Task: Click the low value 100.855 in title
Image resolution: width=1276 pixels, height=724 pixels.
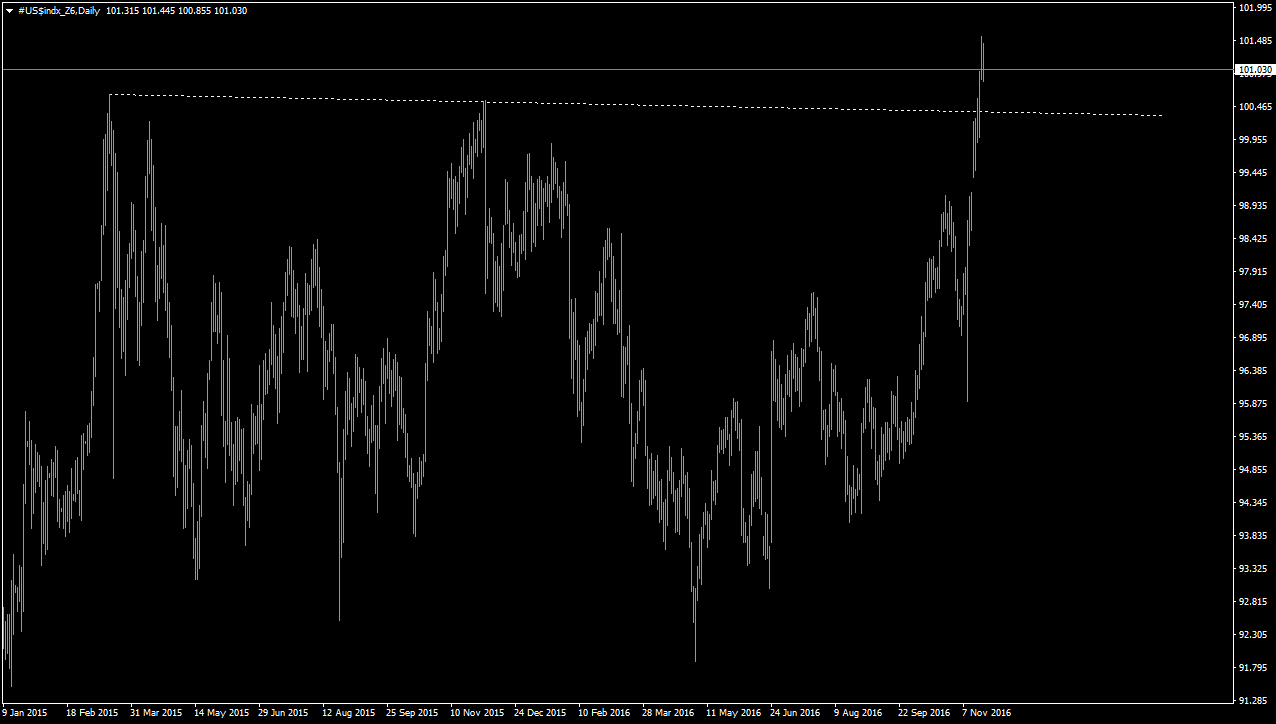Action: point(195,10)
